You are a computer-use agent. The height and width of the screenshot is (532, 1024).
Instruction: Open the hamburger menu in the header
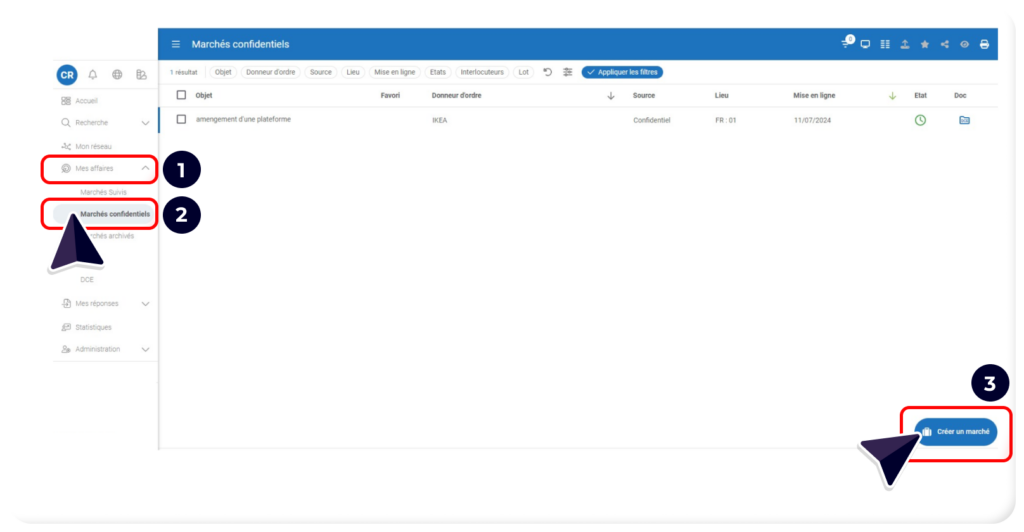176,44
